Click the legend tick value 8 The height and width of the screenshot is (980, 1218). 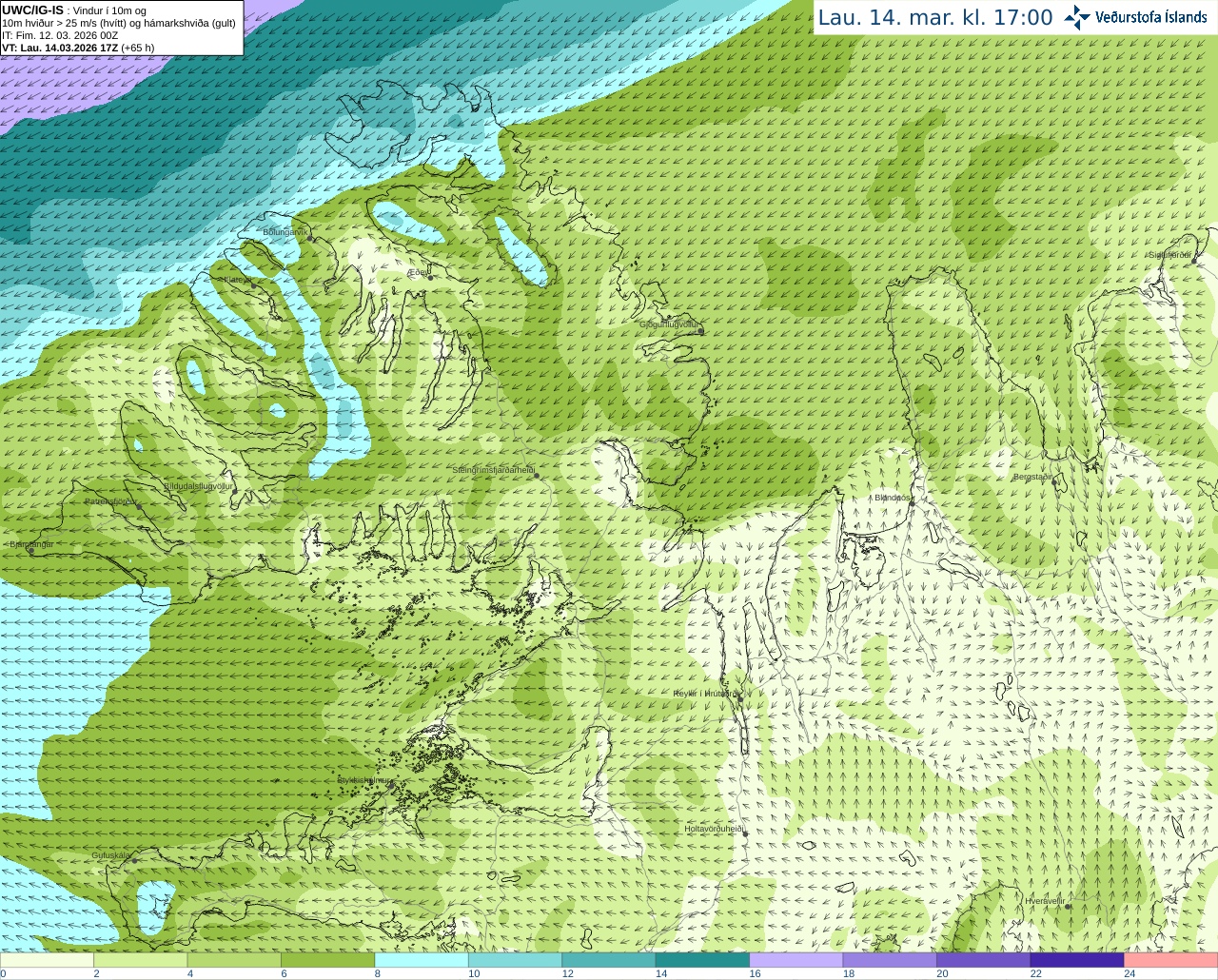(377, 973)
